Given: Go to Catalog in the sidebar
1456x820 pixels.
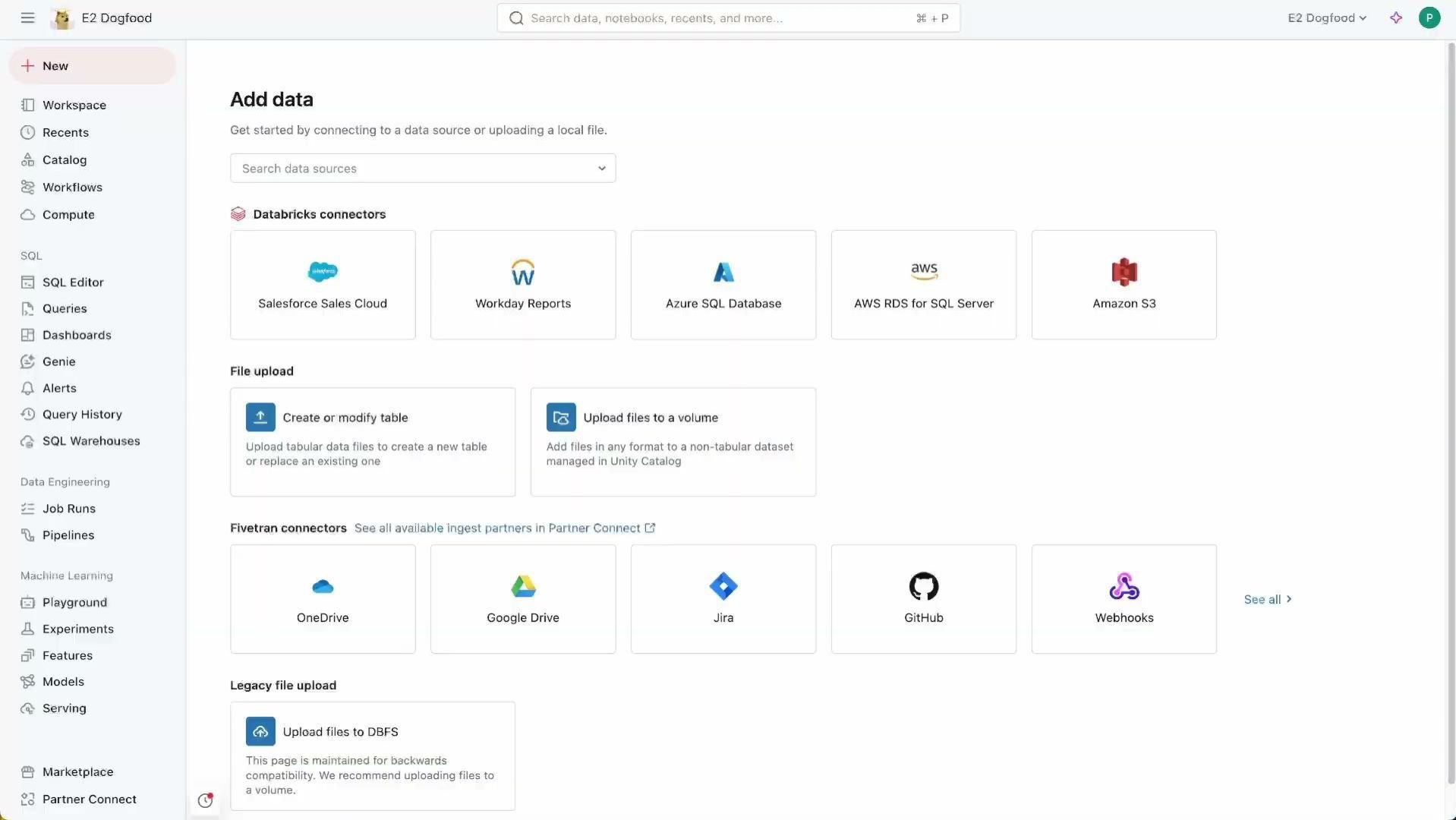Looking at the screenshot, I should pyautogui.click(x=65, y=159).
